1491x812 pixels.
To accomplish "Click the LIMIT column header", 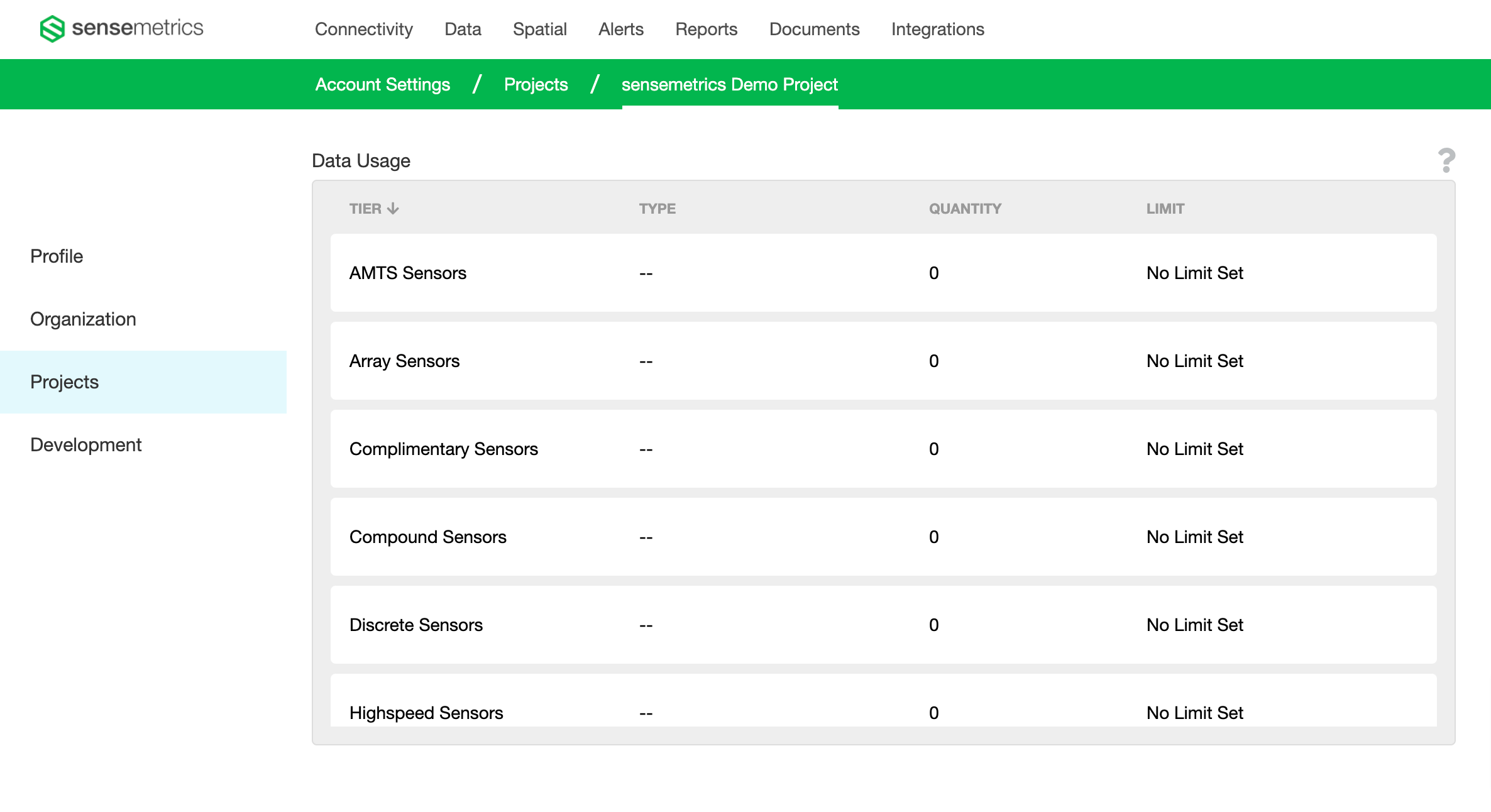I will pos(1165,209).
